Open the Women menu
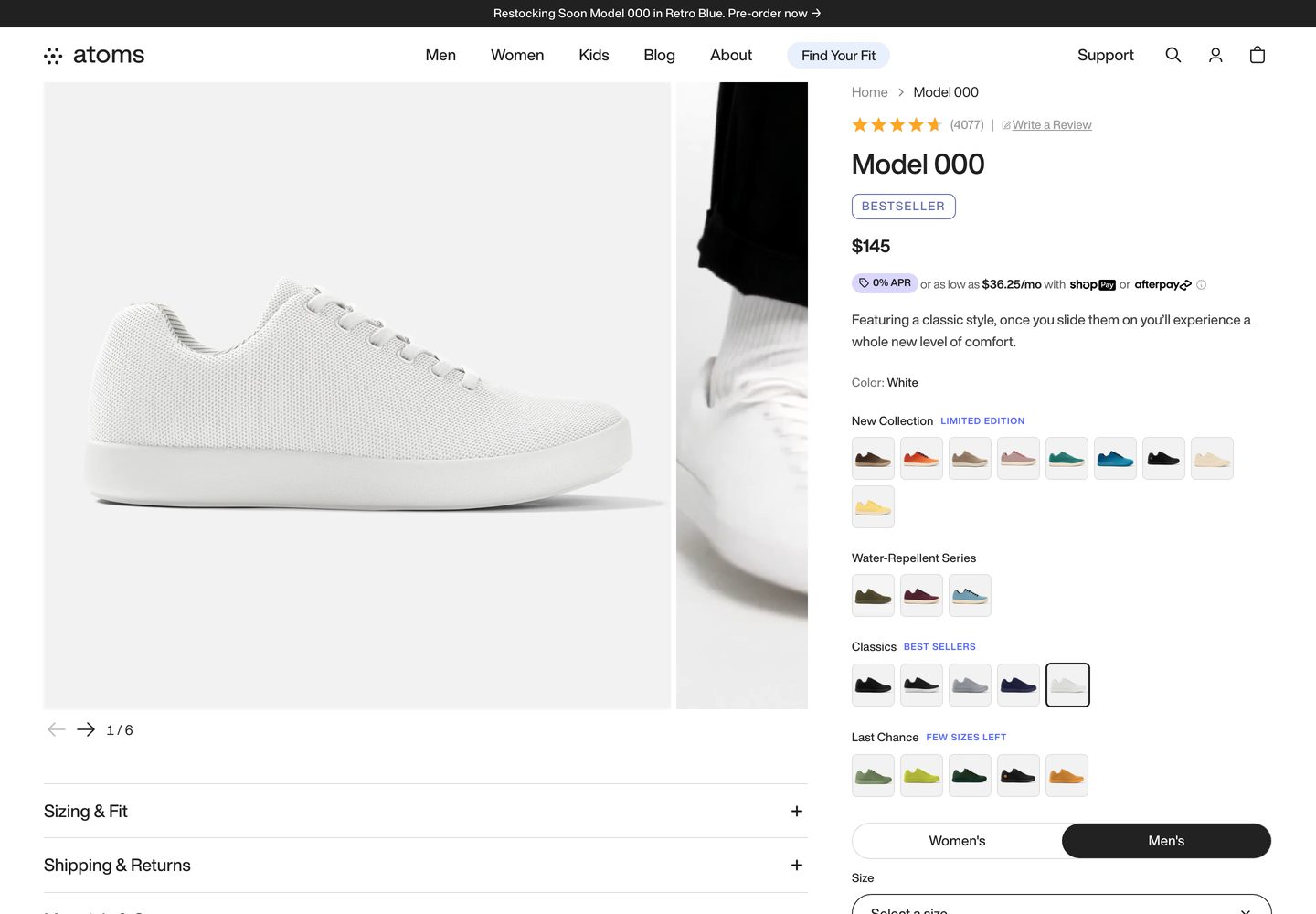Viewport: 1316px width, 914px height. pyautogui.click(x=517, y=55)
